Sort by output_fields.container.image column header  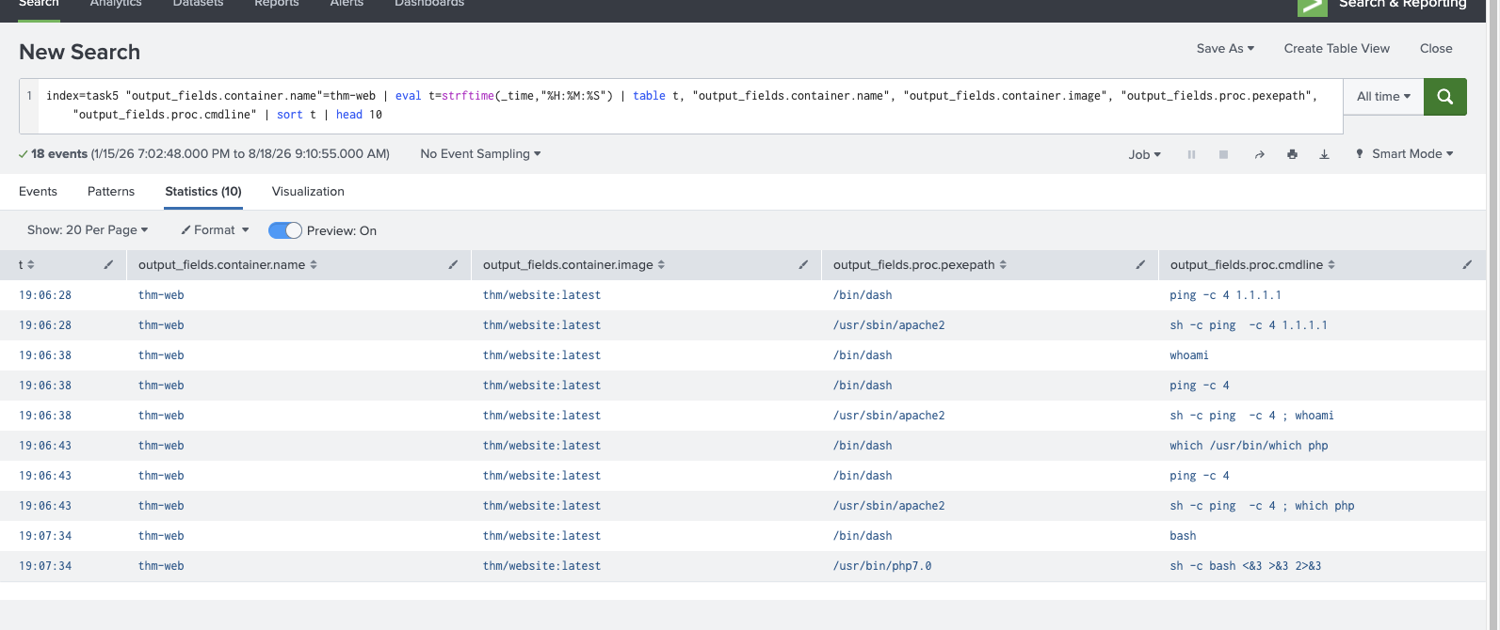(x=574, y=265)
